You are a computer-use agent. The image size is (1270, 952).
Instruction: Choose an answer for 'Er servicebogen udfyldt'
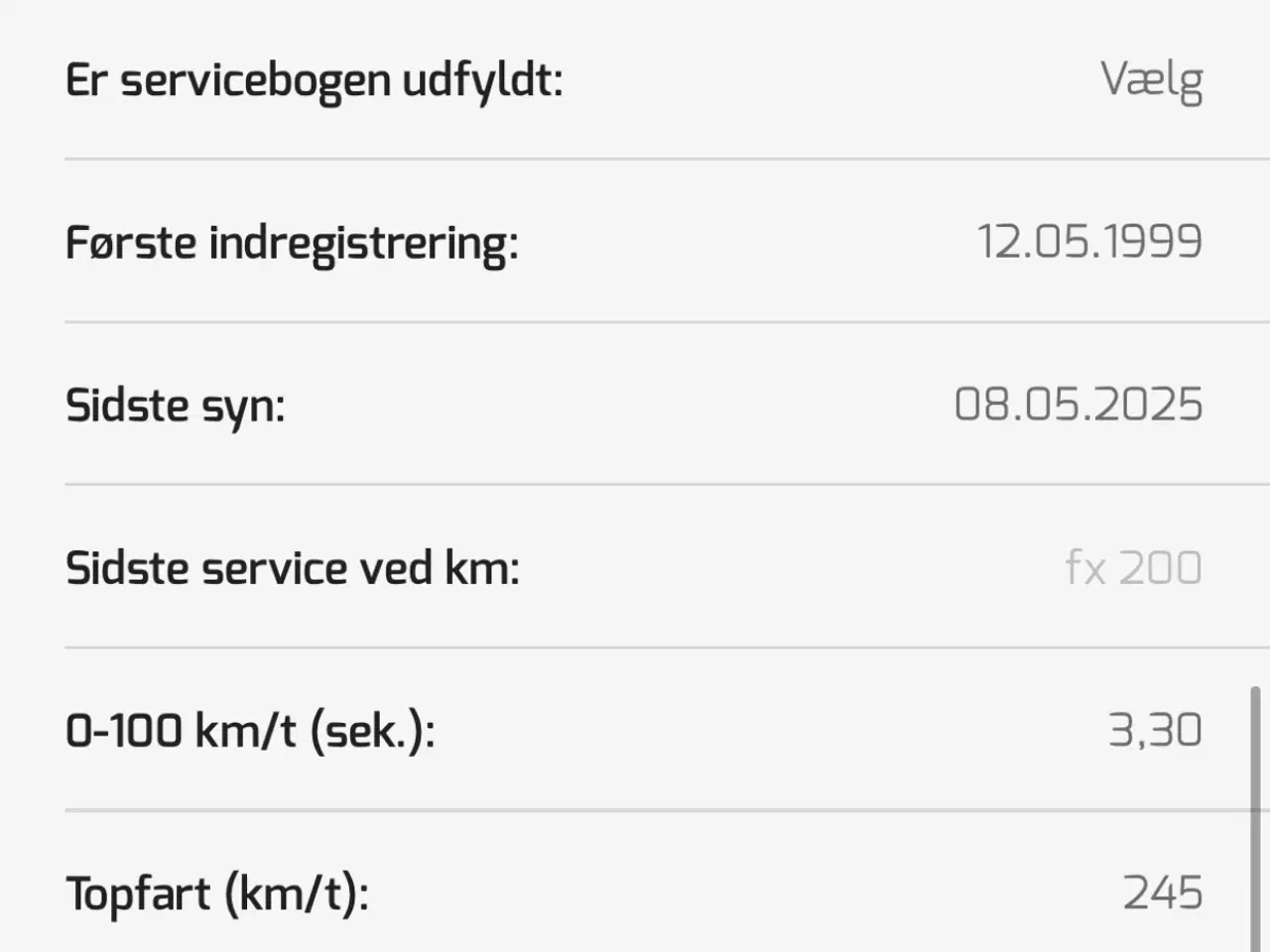click(1151, 79)
